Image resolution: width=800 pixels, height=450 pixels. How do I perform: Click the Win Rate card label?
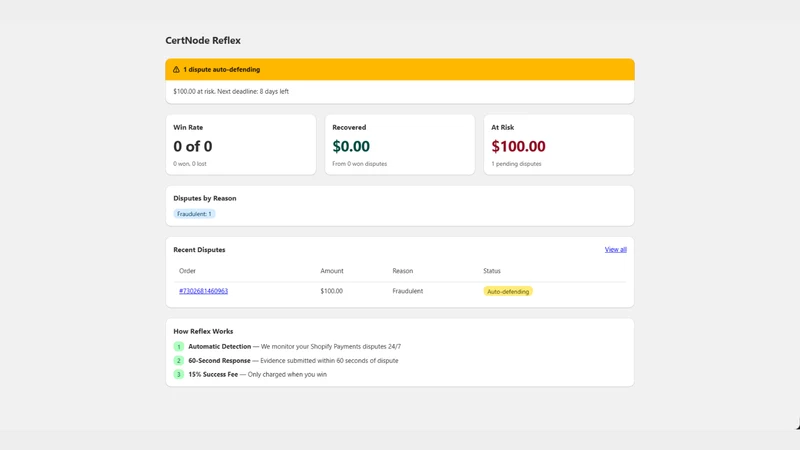point(188,128)
